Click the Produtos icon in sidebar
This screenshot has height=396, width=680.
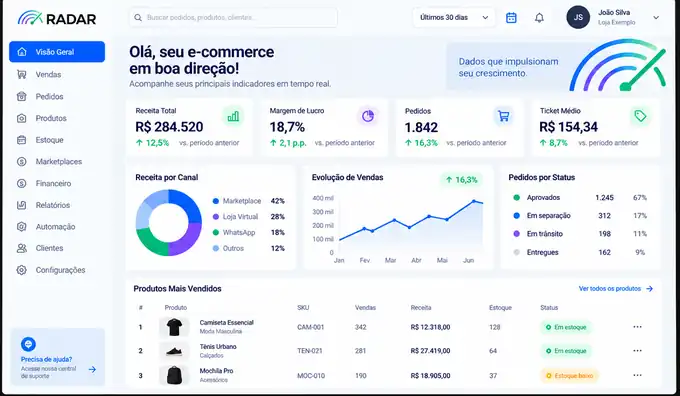tap(21, 118)
